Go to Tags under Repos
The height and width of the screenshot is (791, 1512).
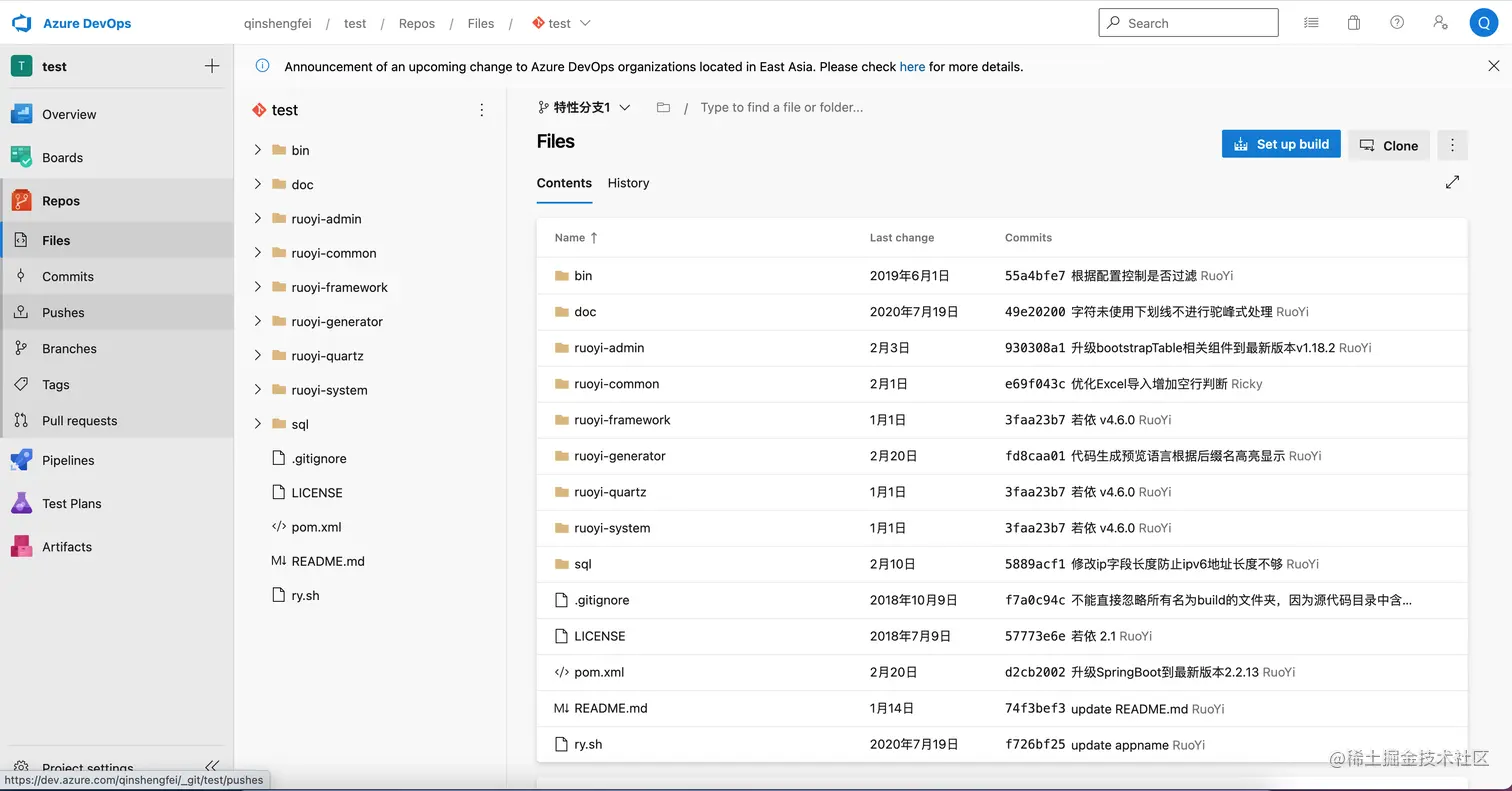[117, 384]
